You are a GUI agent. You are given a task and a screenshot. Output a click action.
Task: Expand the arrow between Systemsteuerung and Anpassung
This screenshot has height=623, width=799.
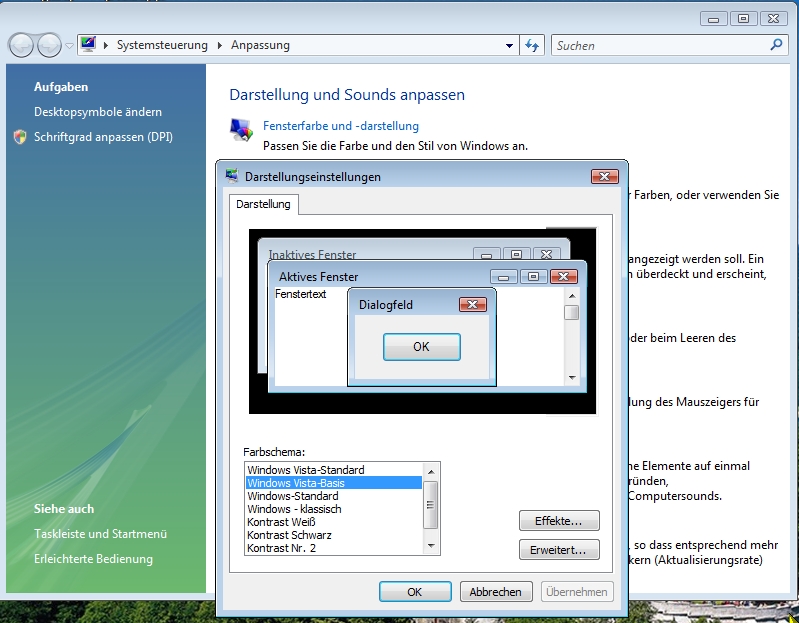pyautogui.click(x=220, y=45)
